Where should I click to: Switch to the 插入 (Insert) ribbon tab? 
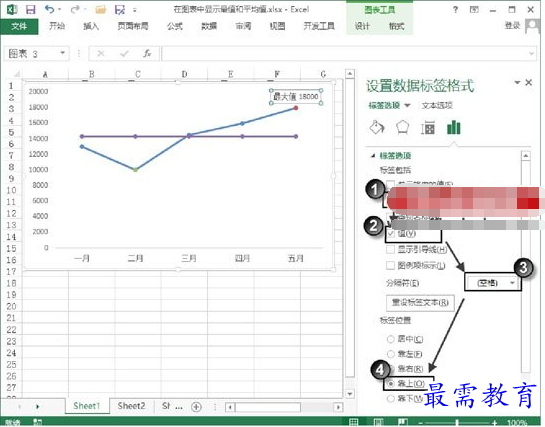pos(91,26)
